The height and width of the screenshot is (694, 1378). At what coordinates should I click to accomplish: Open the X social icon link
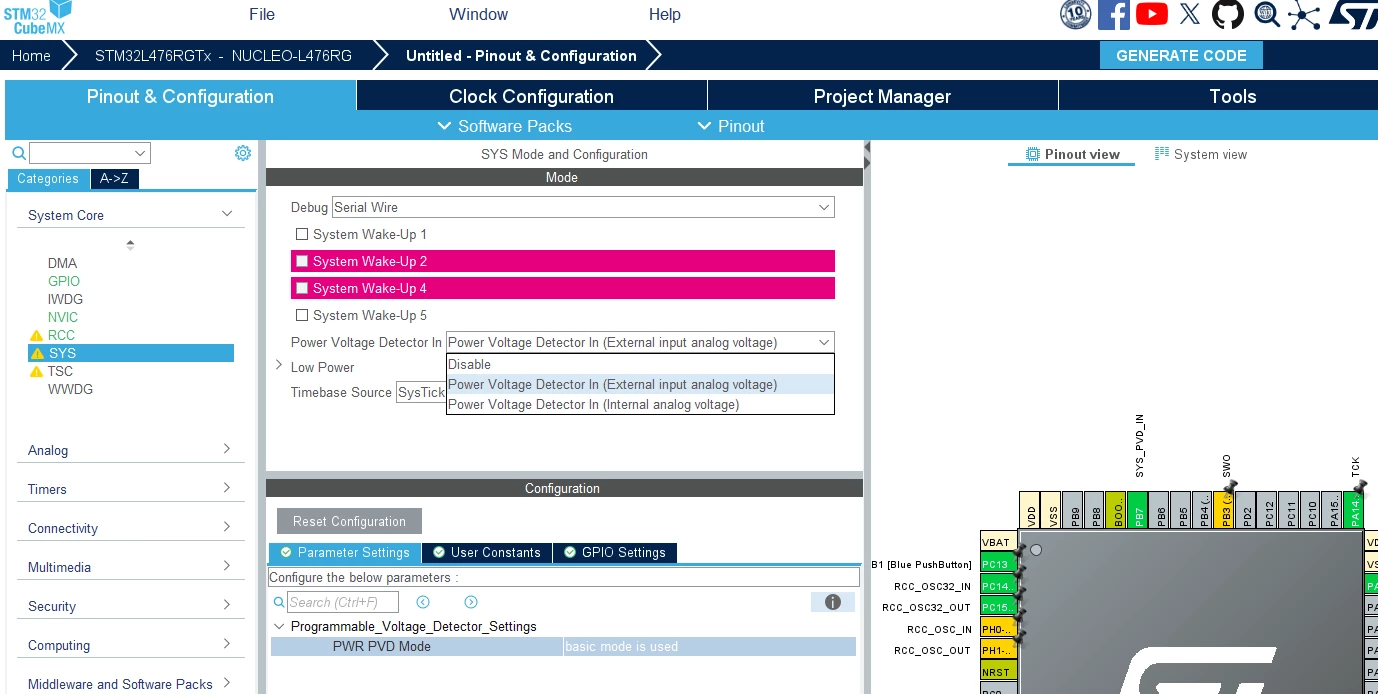pos(1189,14)
